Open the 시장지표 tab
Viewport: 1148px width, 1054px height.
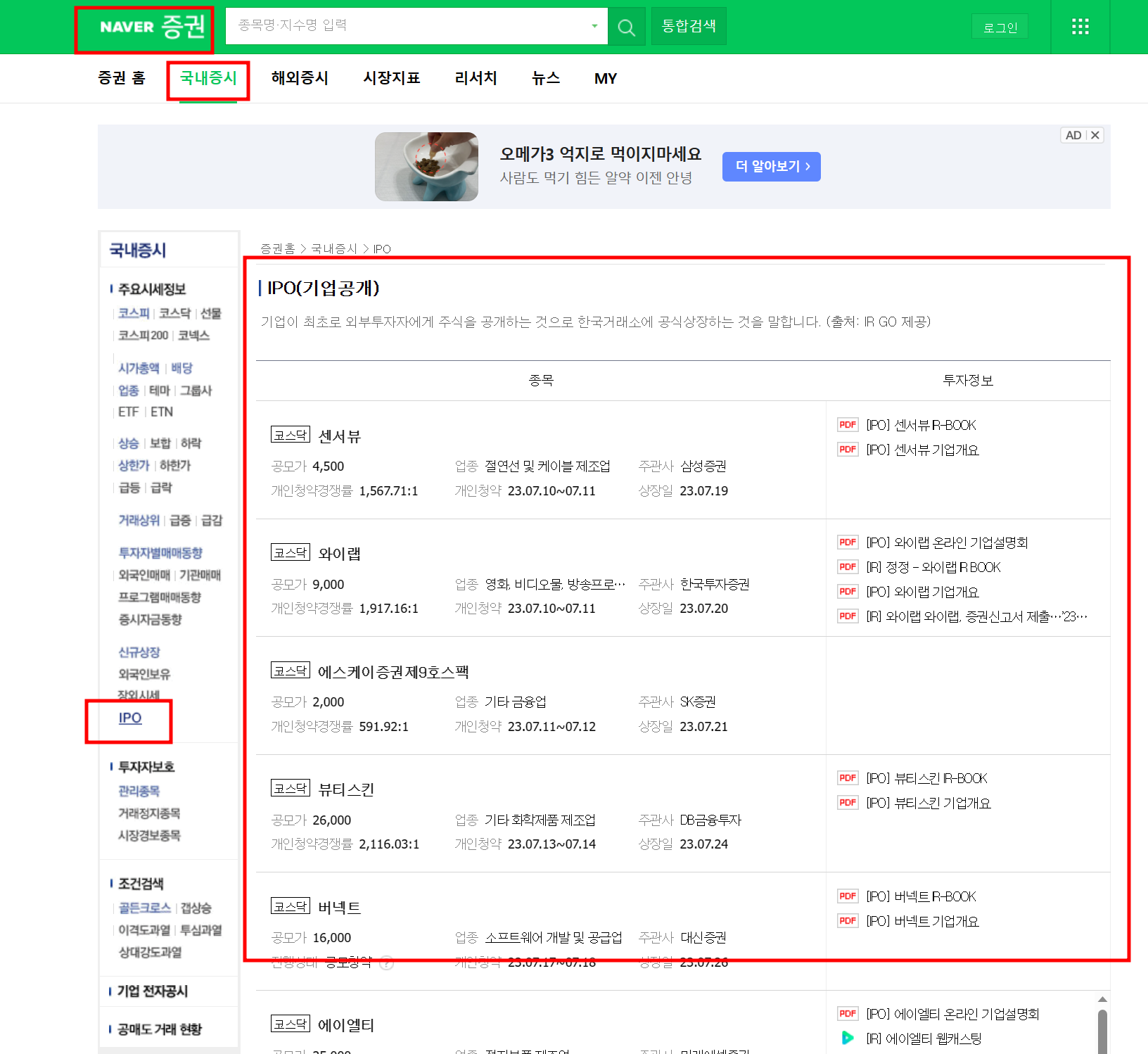pos(391,78)
